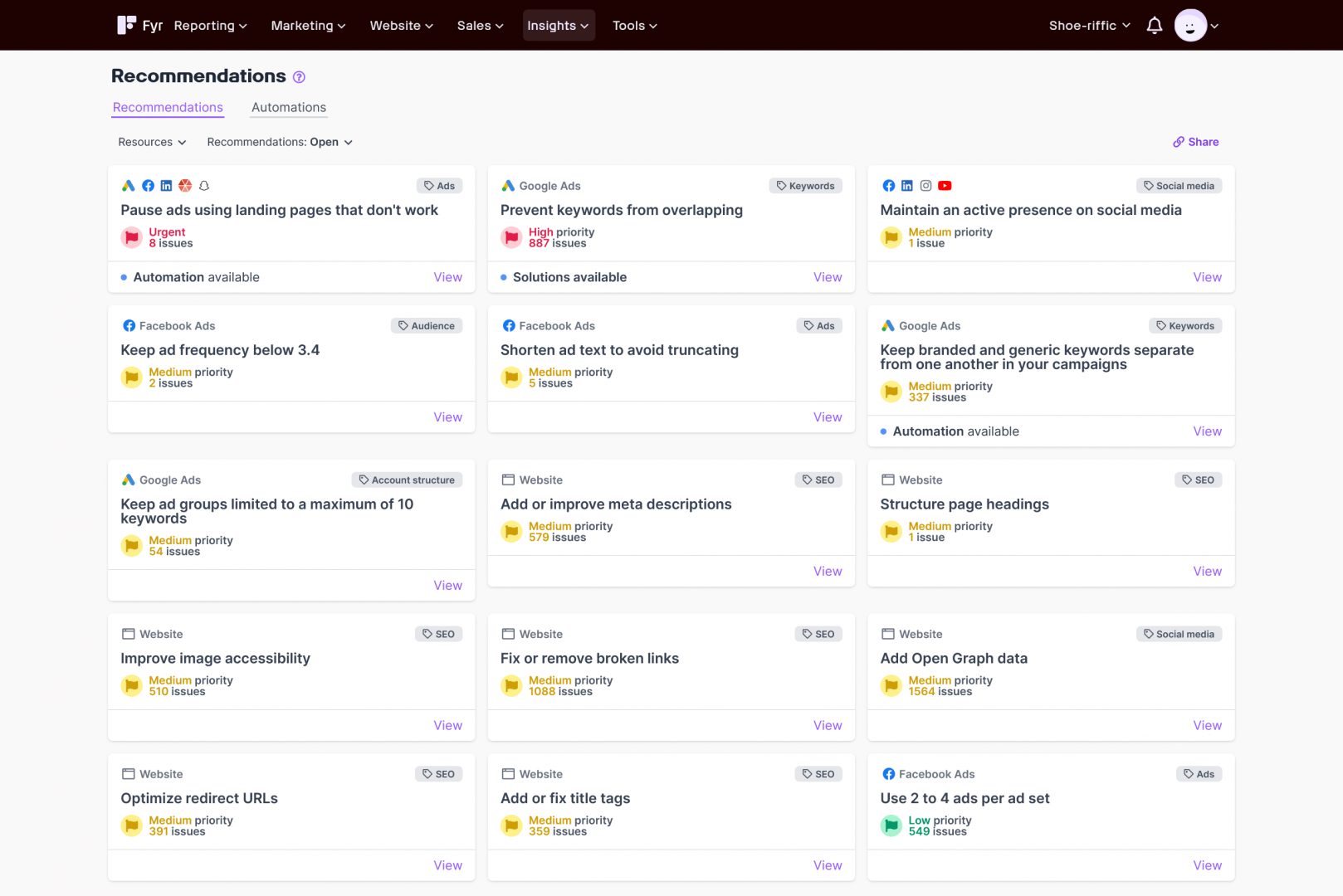Click the Audience tag on ad frequency card
This screenshot has width=1343, height=896.
point(427,326)
